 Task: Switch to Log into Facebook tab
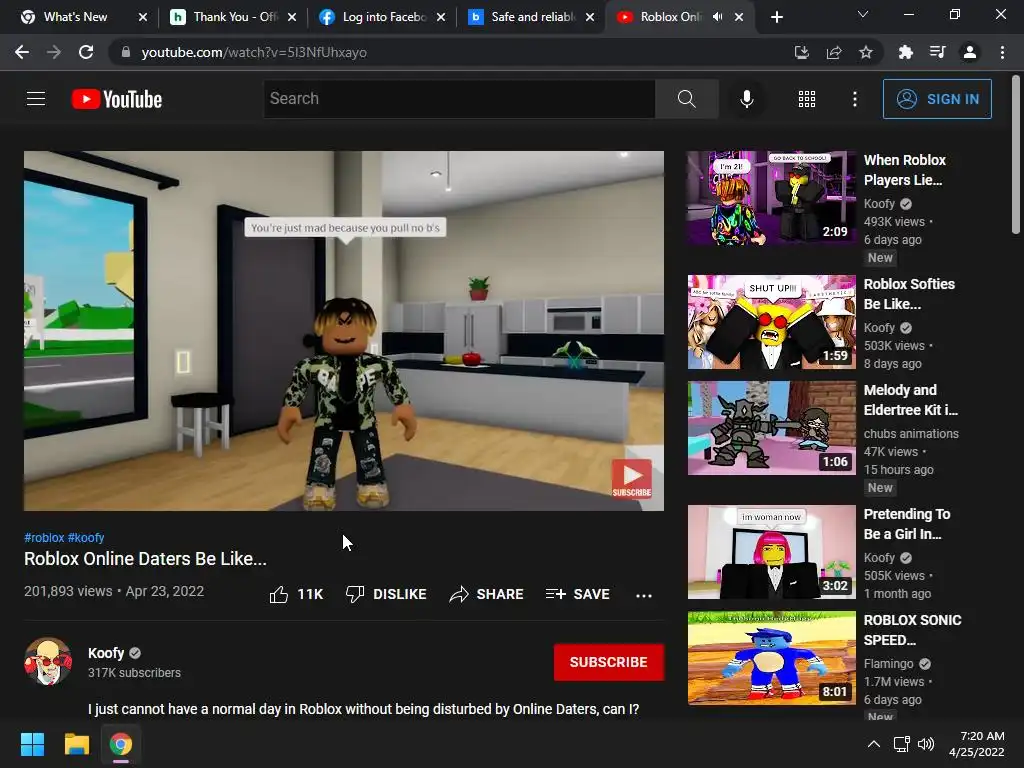coord(374,17)
